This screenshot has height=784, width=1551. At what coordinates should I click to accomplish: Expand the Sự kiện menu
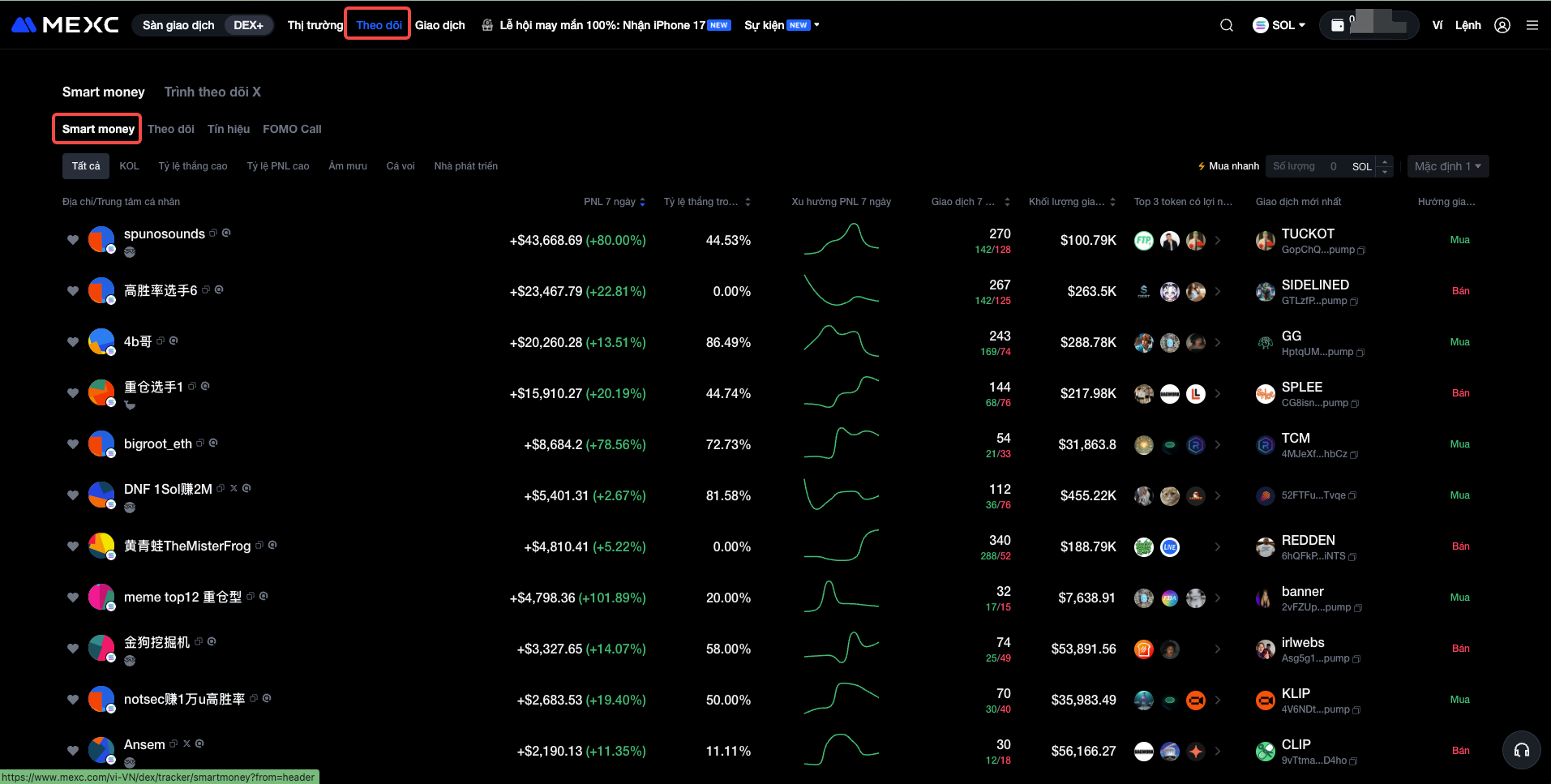click(782, 25)
